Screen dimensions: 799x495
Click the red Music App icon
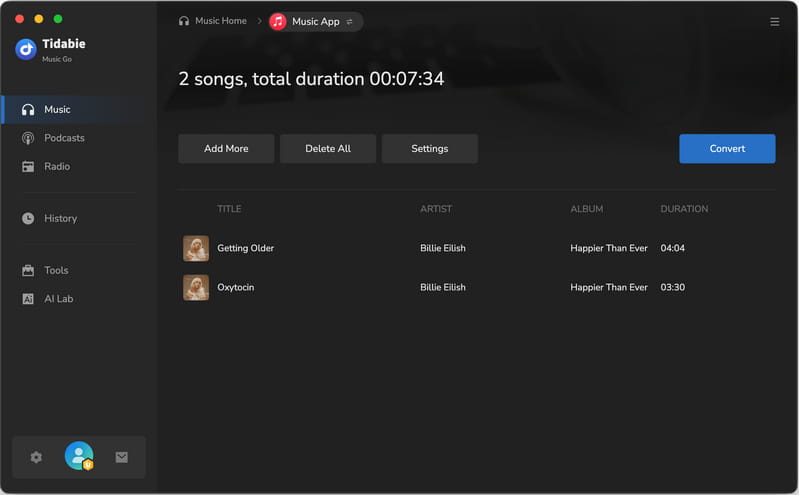278,21
